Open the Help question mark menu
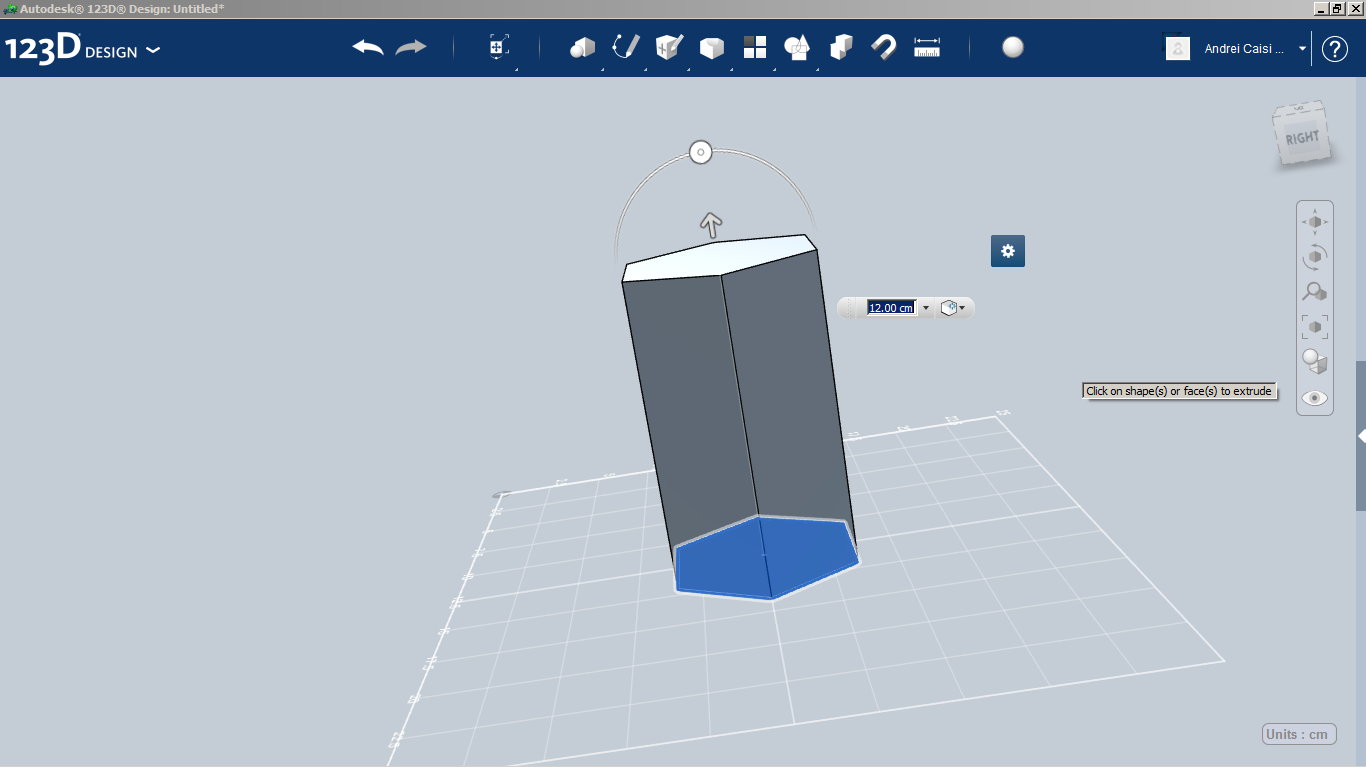The image size is (1366, 768). coord(1335,49)
